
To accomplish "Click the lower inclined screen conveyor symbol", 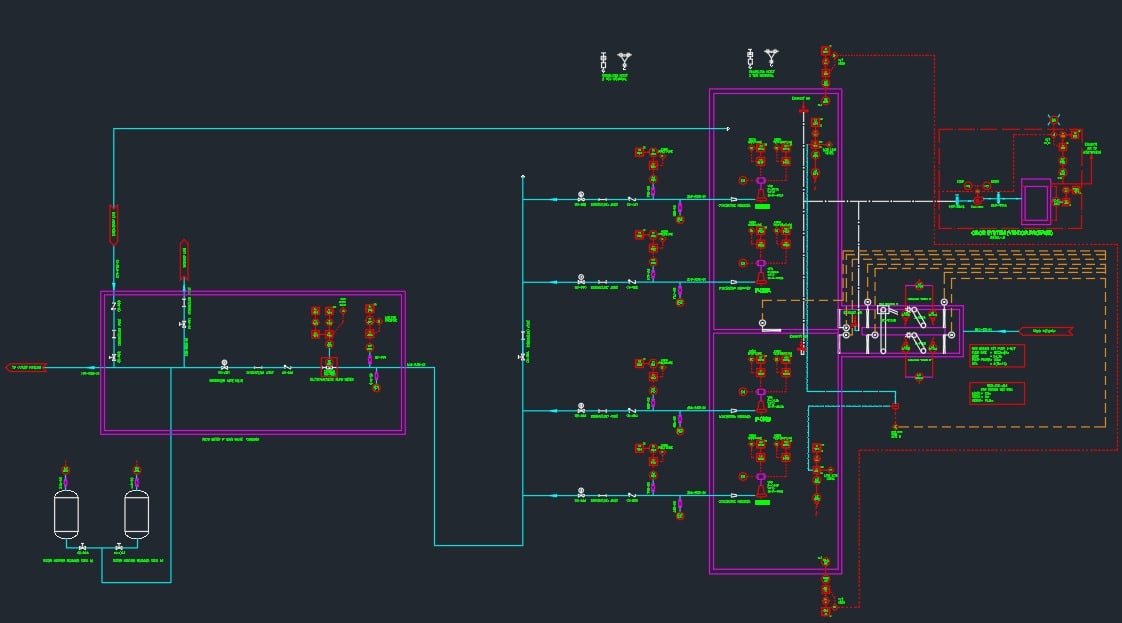I will (917, 343).
